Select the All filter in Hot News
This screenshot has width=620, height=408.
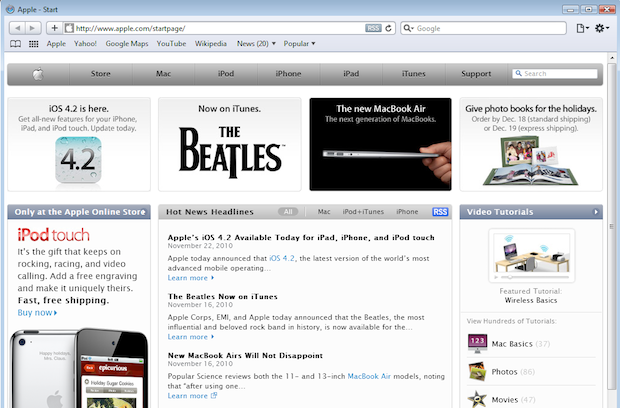[288, 212]
